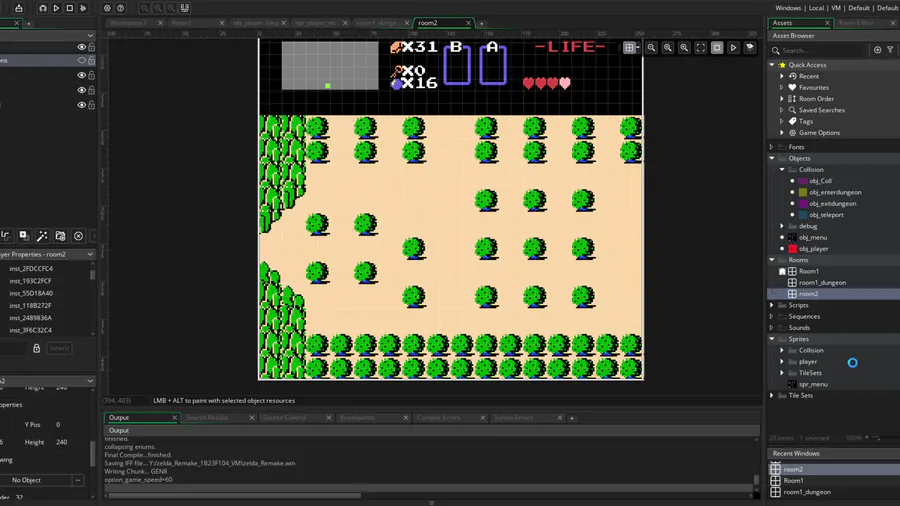Click the No Object selector button
This screenshot has height=506, width=900.
tap(35, 480)
